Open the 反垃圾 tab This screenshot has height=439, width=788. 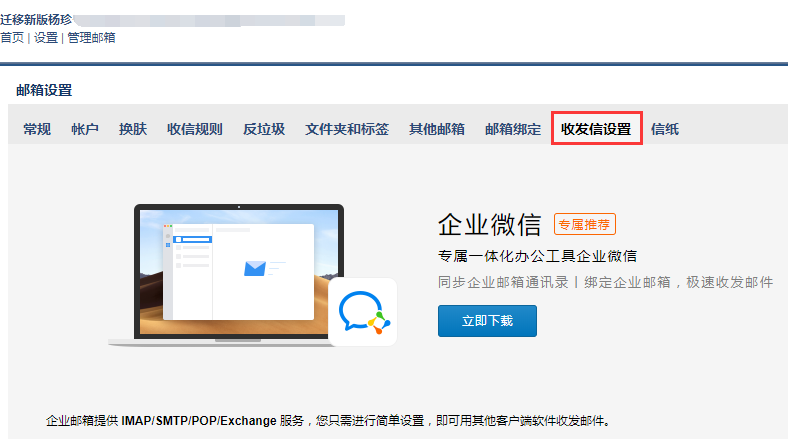tap(264, 129)
